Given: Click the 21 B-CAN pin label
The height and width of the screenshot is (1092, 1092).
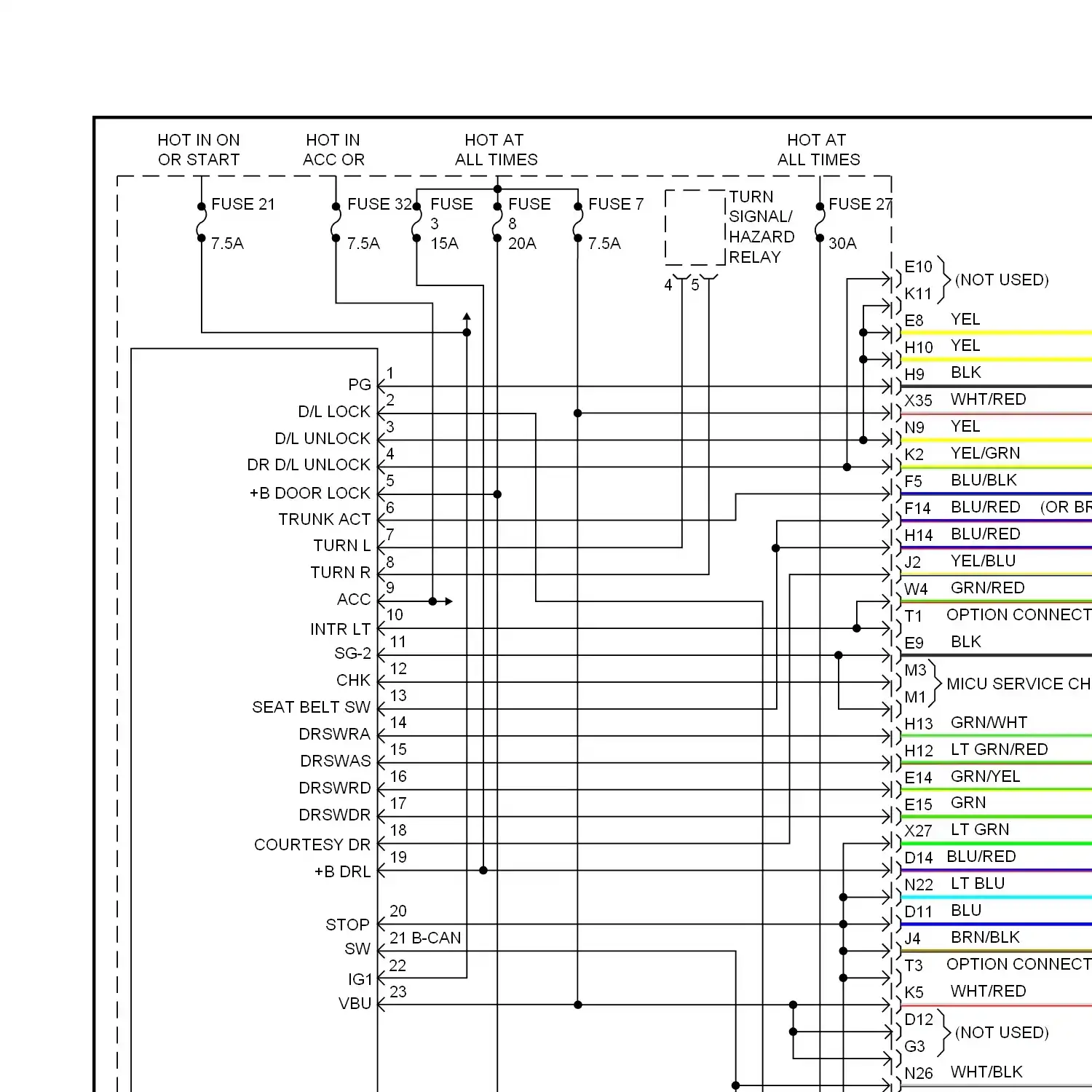Looking at the screenshot, I should pos(425,938).
